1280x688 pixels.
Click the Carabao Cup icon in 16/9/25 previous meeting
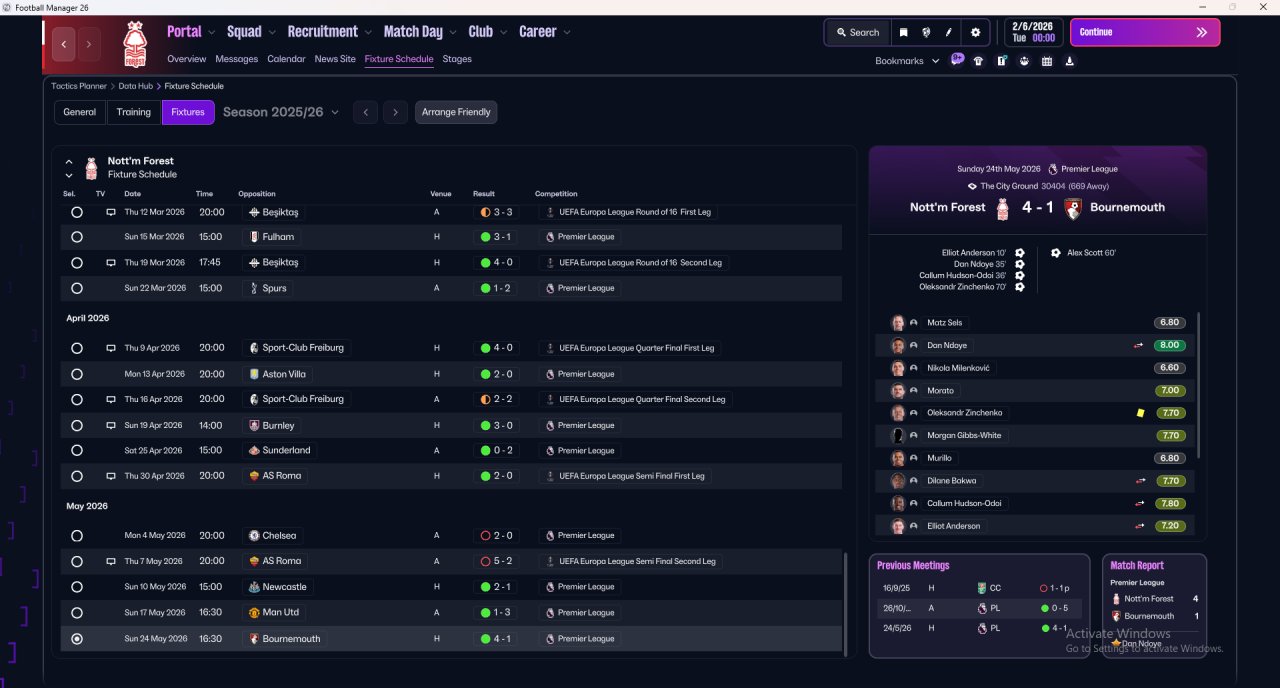click(982, 589)
